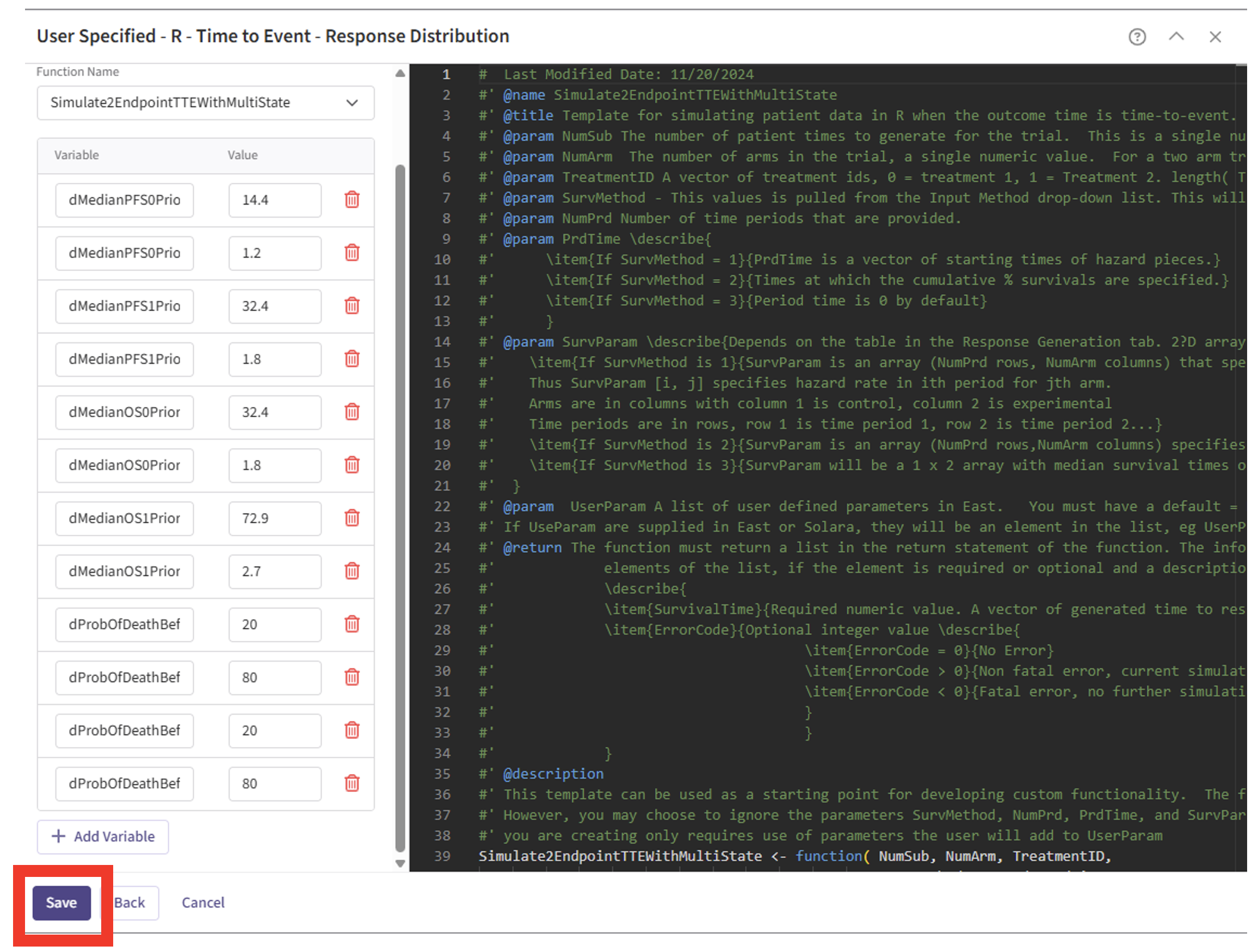
Task: Remove the dMedianPFS1Prior row valued 32.4
Action: pyautogui.click(x=352, y=306)
